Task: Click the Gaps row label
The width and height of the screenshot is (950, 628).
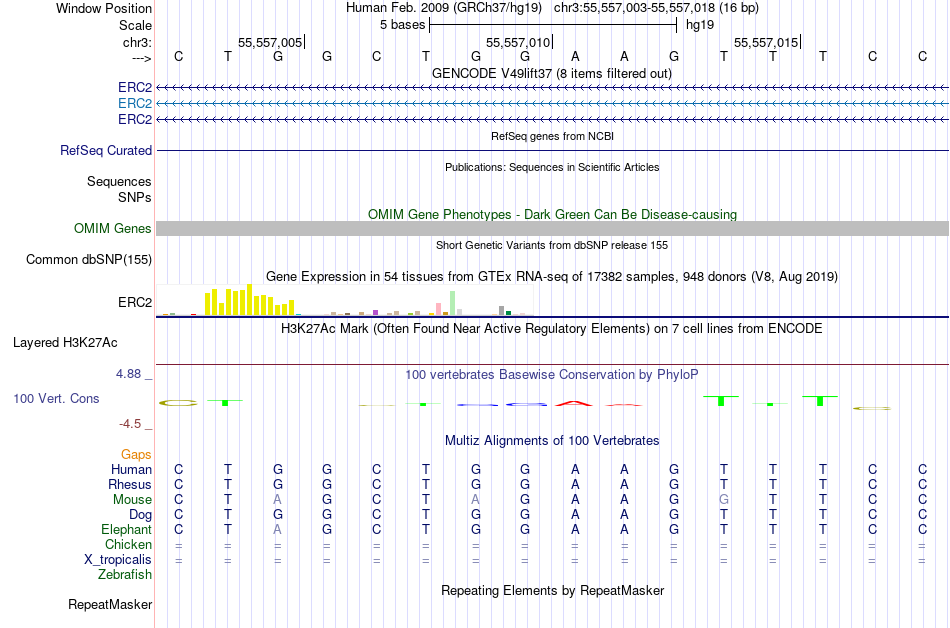Action: click(136, 454)
